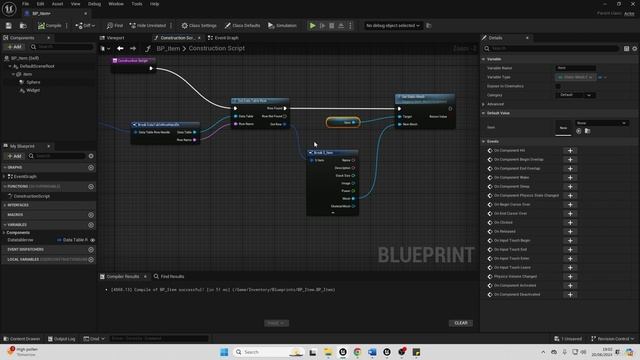Open the Debug menu
This screenshot has width=640, height=360.
coord(94,4)
